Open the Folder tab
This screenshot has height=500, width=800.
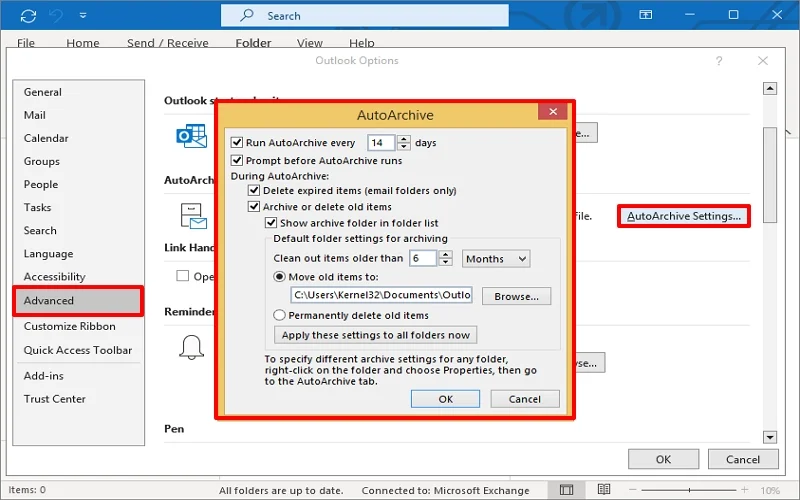coord(253,43)
